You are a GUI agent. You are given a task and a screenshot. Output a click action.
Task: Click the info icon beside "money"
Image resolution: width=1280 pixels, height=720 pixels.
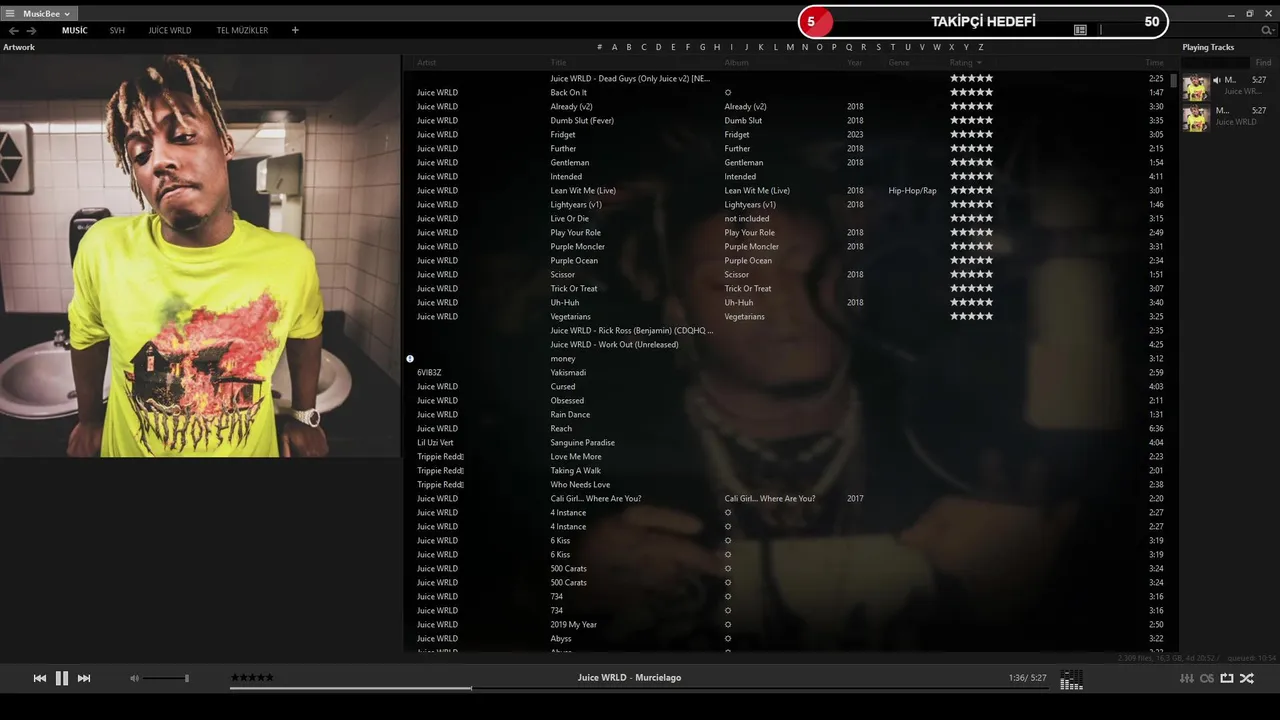(x=410, y=358)
